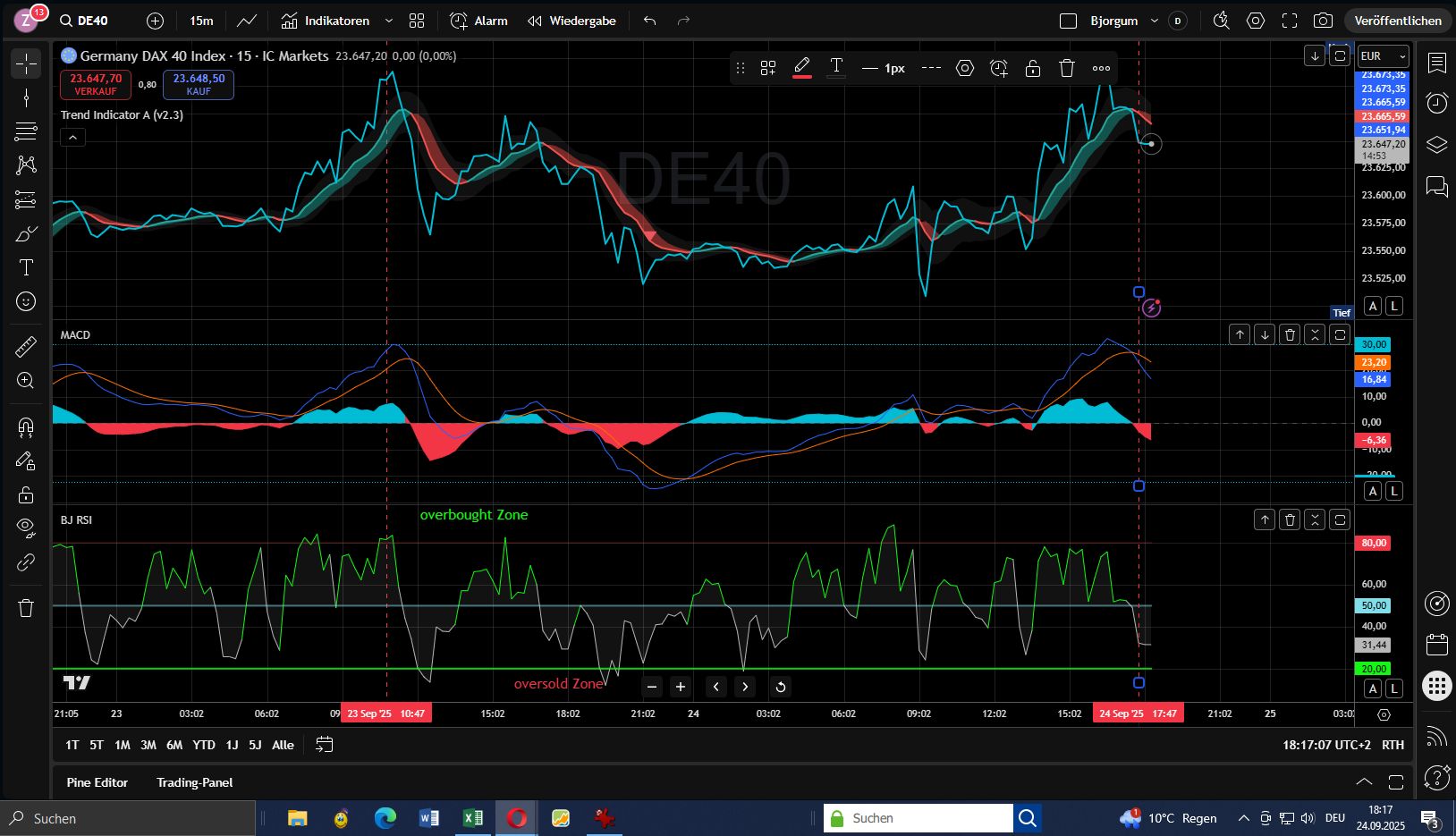Toggle drawing visibility with the eye icon
The width and height of the screenshot is (1456, 836).
[25, 527]
